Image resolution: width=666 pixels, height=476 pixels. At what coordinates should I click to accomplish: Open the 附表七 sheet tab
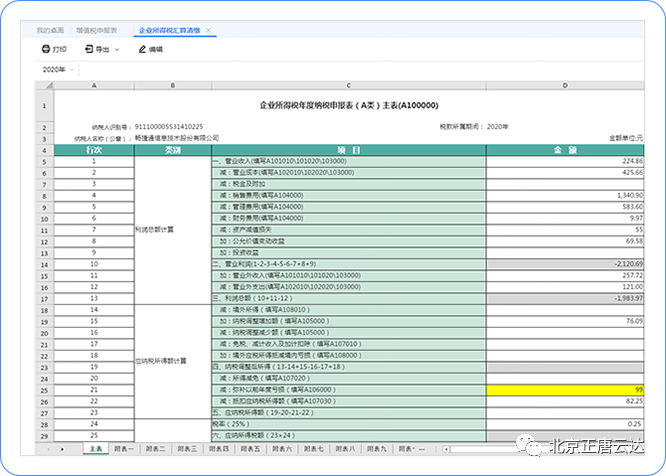click(x=313, y=449)
